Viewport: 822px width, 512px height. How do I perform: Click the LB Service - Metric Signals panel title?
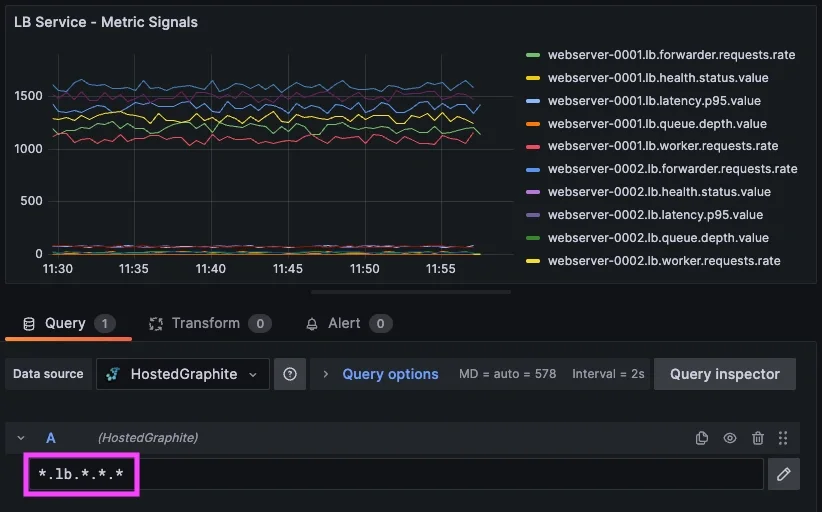click(106, 23)
